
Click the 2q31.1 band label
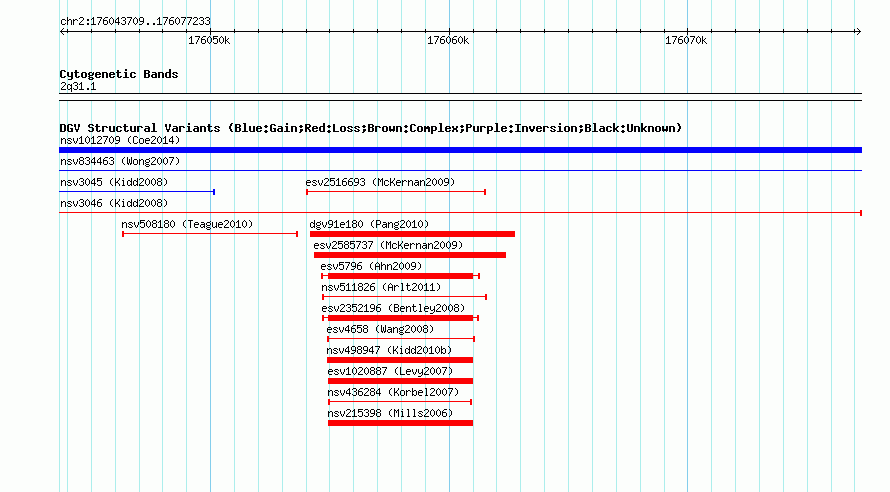pos(78,86)
